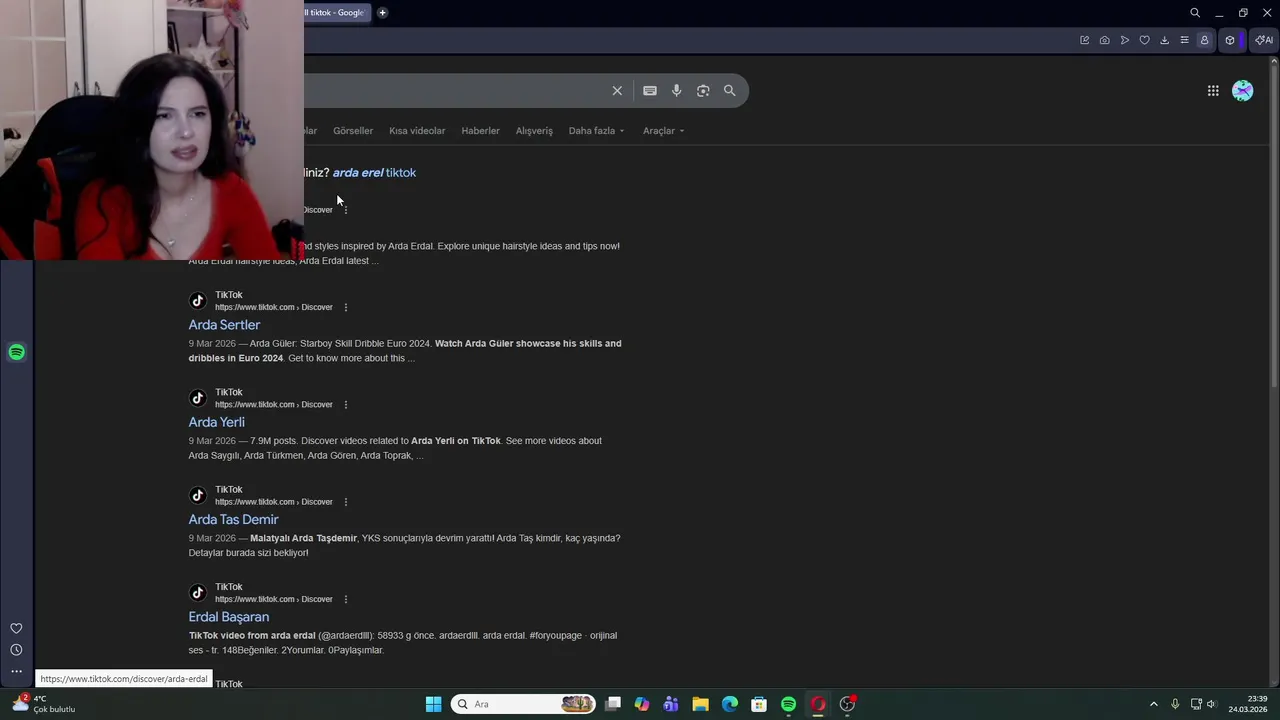Open Microsoft Teams from the taskbar
This screenshot has width=1280, height=720.
pos(671,704)
